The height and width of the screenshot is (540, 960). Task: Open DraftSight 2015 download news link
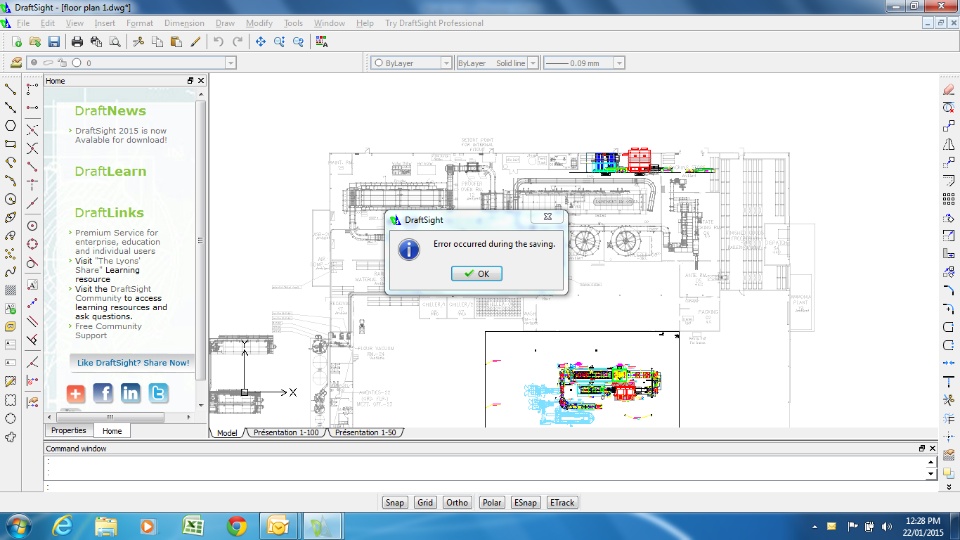tap(121, 135)
